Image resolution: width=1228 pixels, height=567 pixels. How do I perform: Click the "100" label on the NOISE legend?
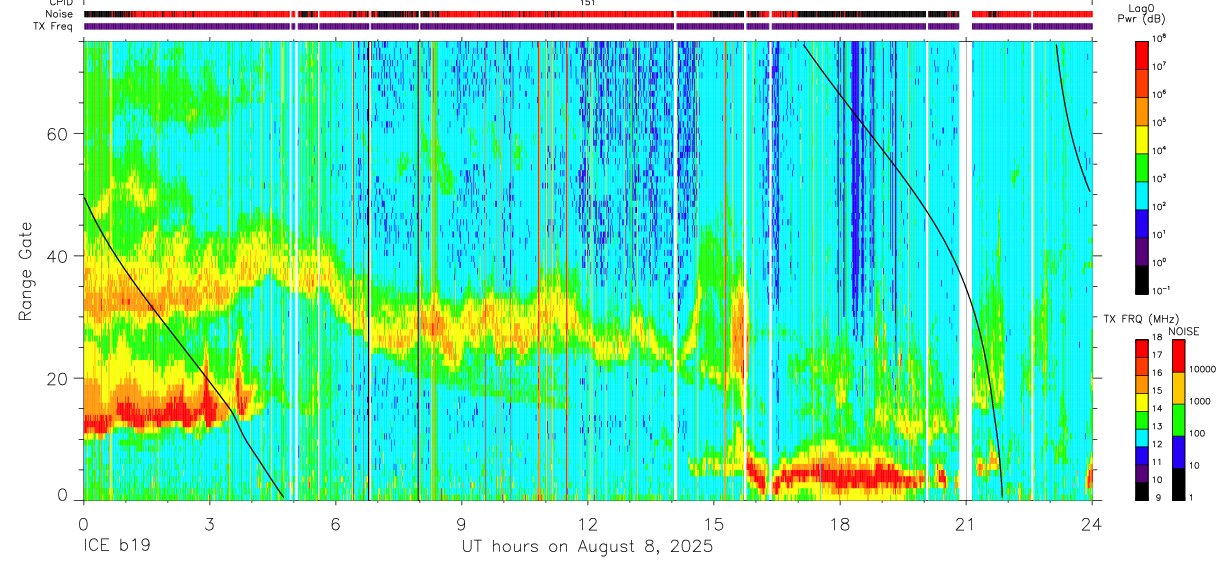(1199, 433)
